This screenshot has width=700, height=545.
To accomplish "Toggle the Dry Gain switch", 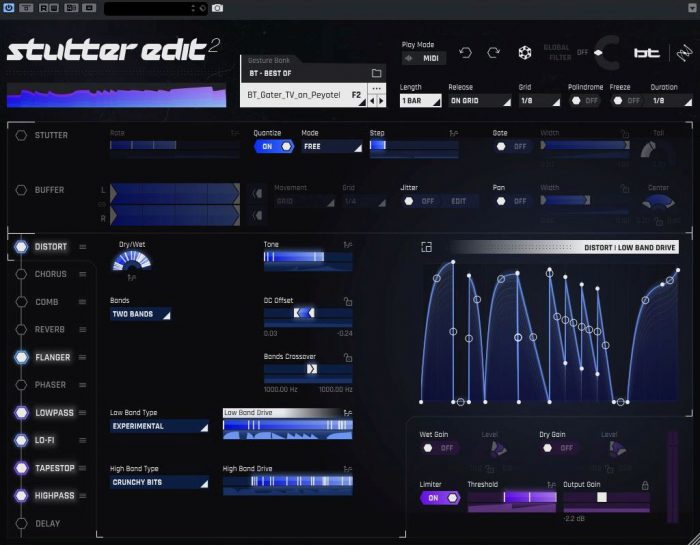I will pyautogui.click(x=558, y=448).
